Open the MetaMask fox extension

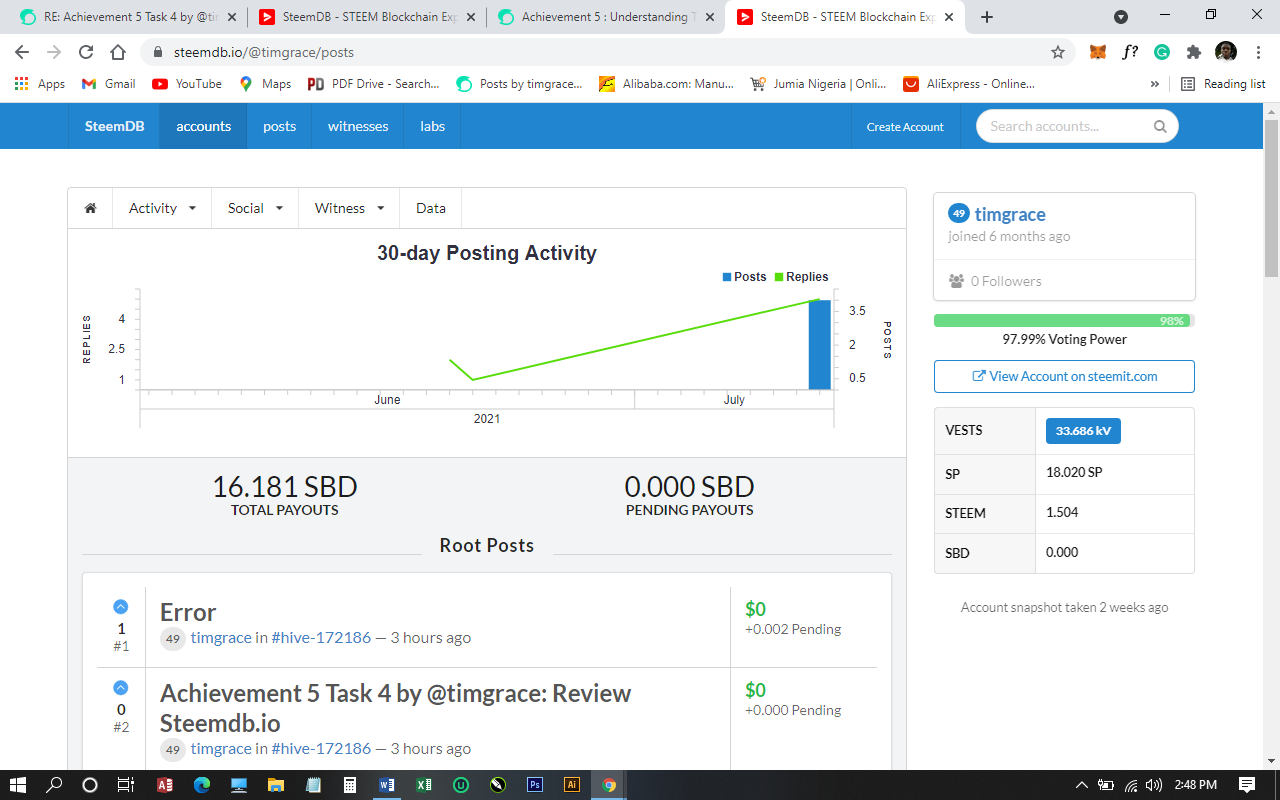(1098, 52)
